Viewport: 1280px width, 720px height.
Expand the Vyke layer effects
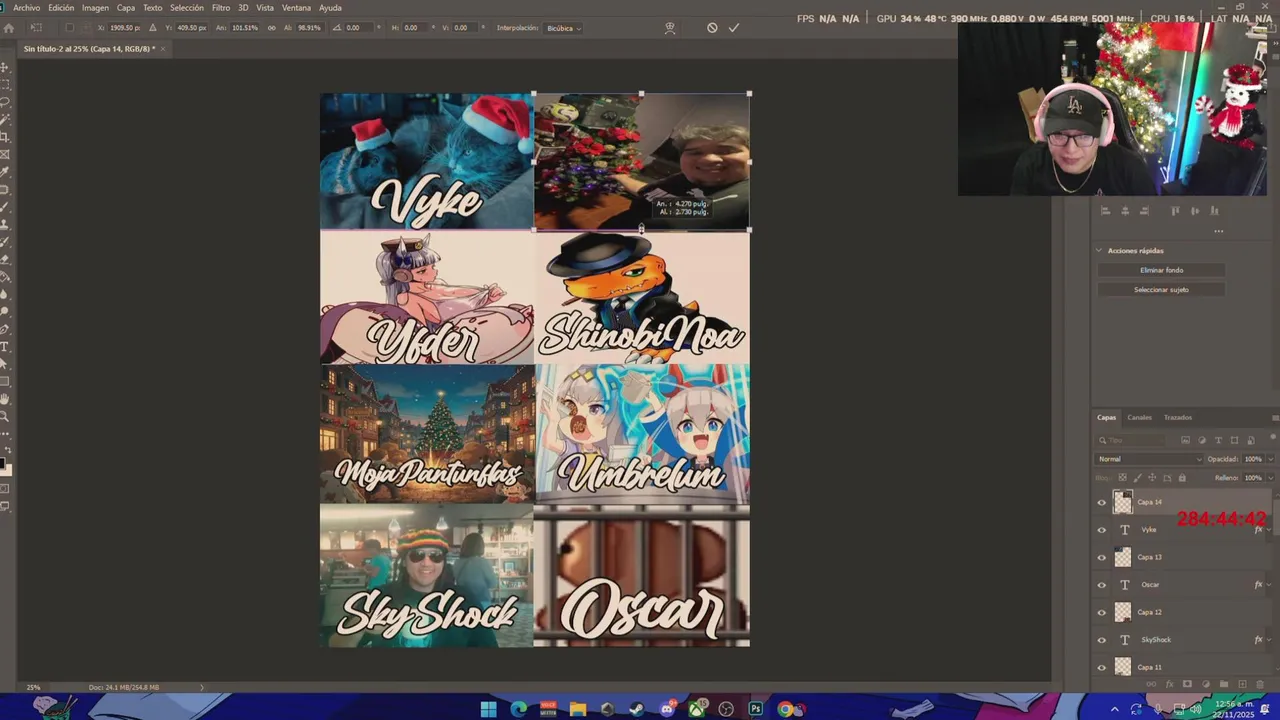pos(1270,530)
